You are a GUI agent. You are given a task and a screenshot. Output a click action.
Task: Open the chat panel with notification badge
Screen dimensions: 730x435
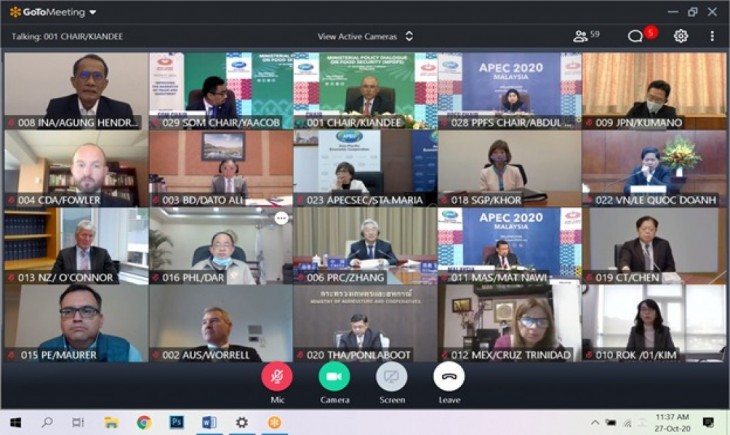[x=635, y=36]
